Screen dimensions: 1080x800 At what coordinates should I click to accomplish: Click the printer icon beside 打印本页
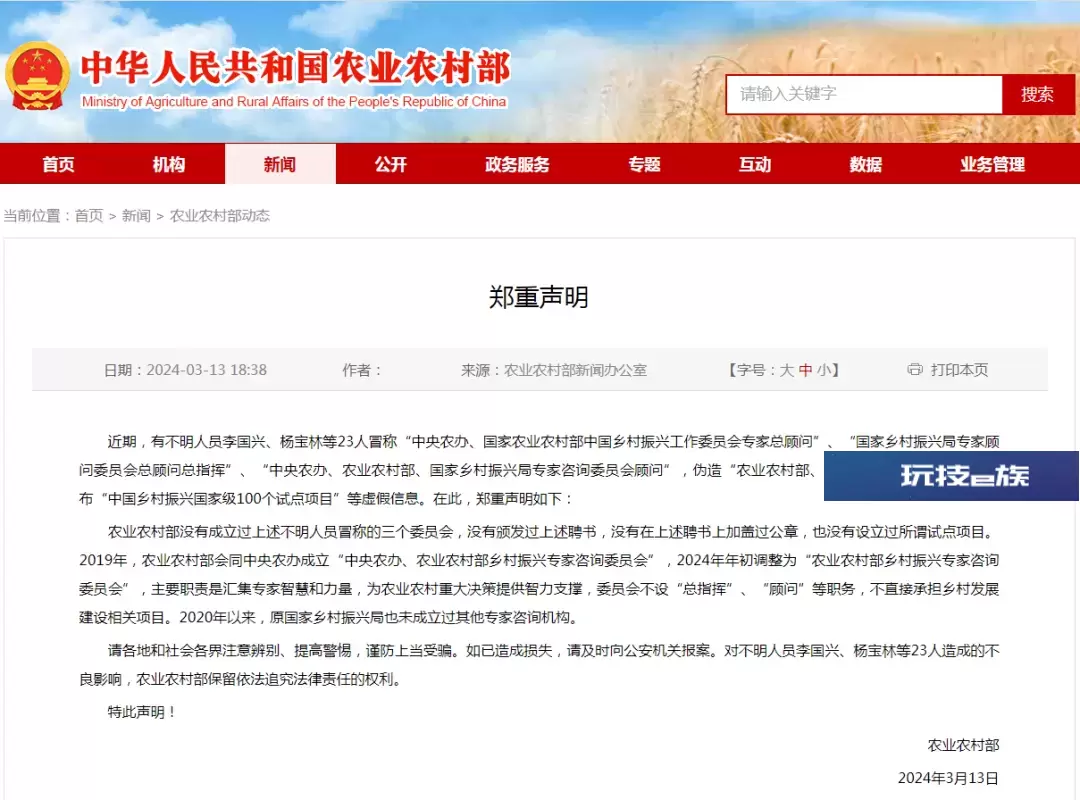point(915,369)
